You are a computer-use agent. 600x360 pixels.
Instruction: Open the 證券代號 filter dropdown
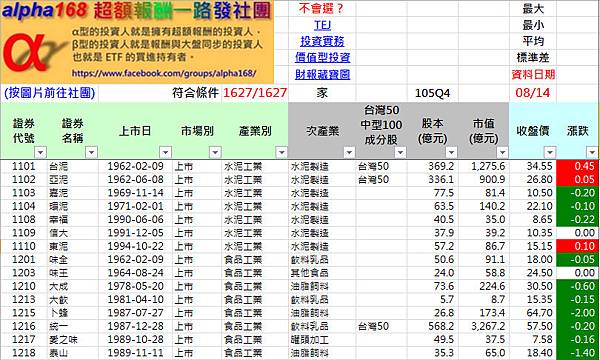(x=40, y=152)
